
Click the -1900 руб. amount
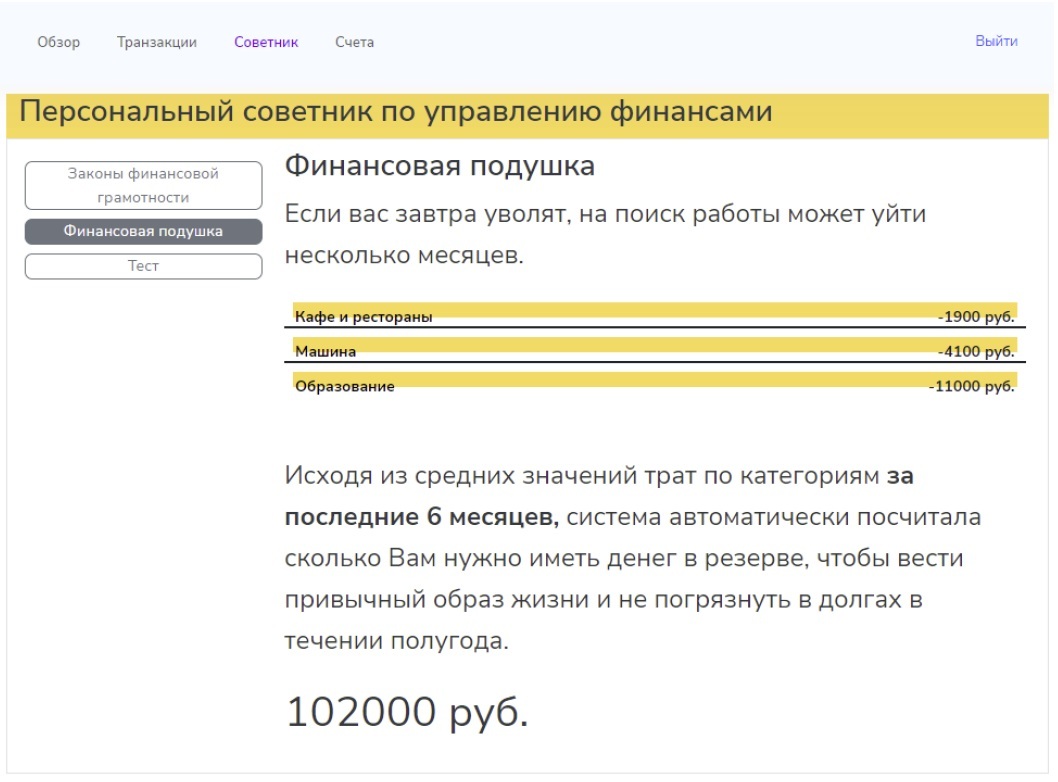(976, 318)
